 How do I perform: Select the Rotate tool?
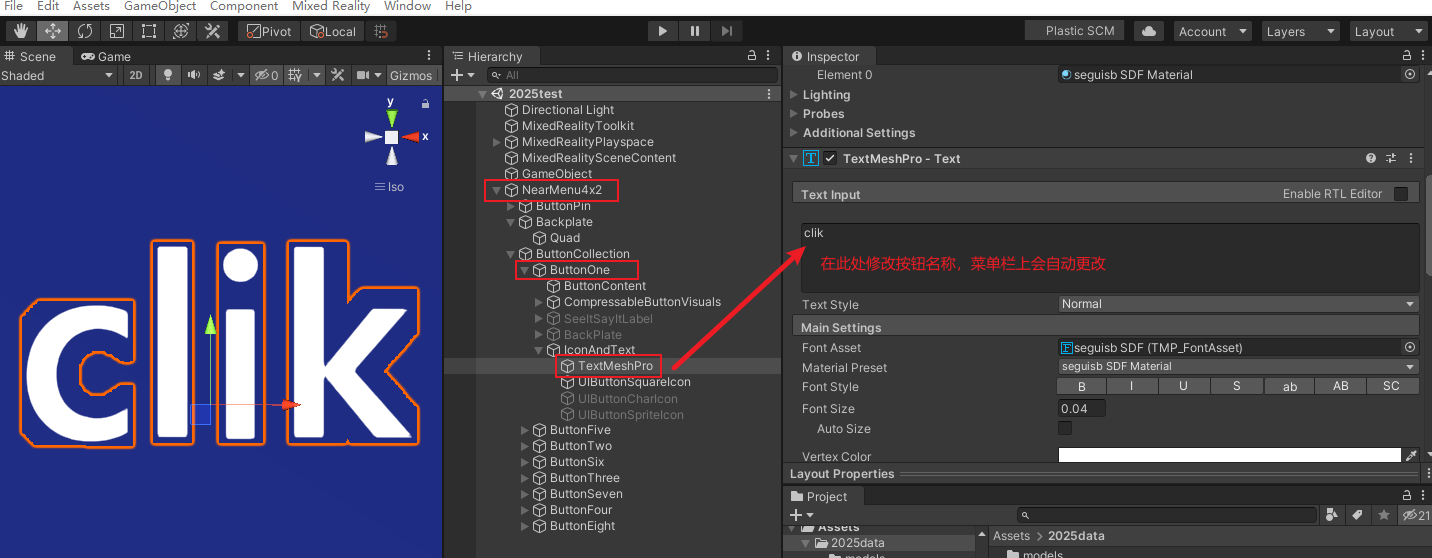[x=84, y=32]
